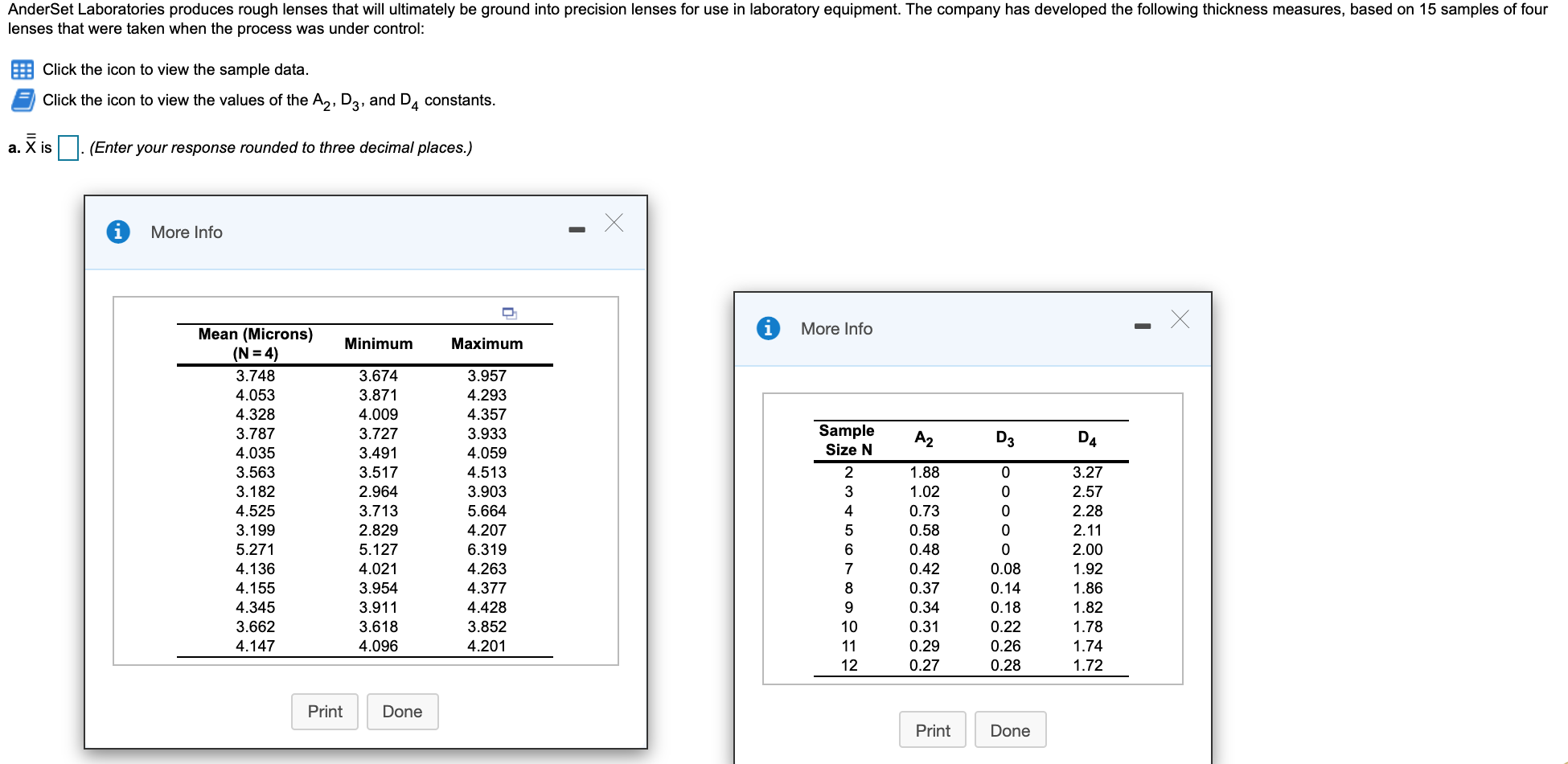Screen dimensions: 1568x764
Task: Click mean value 5.271
Action: (256, 549)
